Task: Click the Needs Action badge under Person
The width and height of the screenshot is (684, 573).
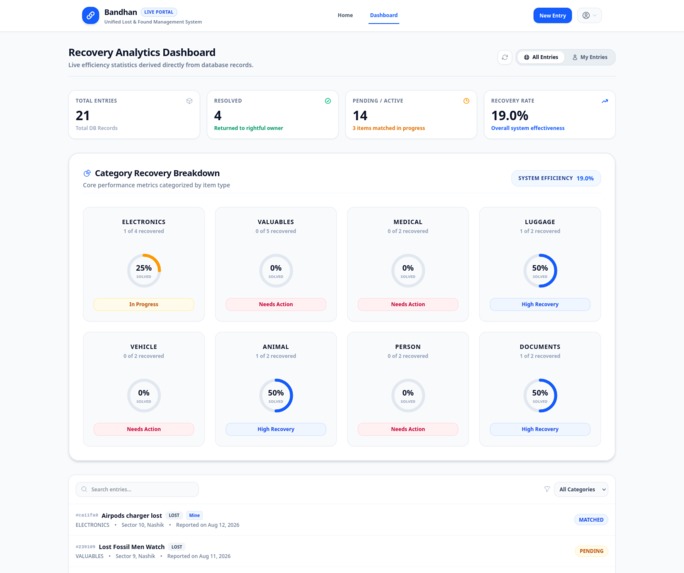Action: click(x=408, y=429)
